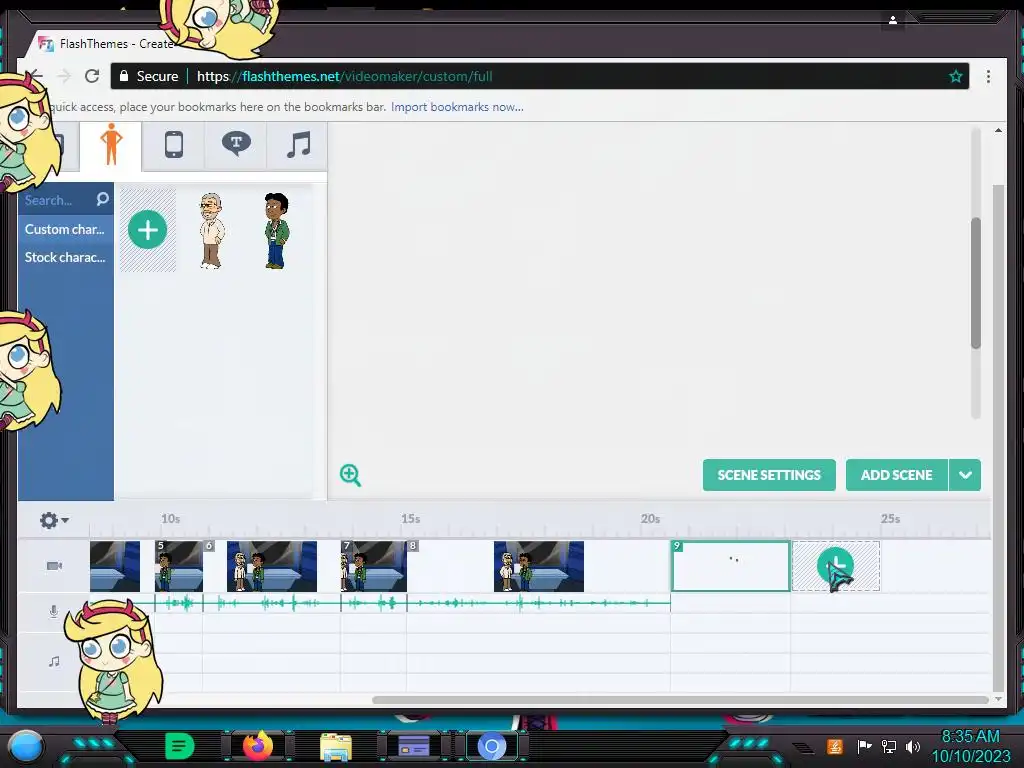Click the microphone voice track icon

click(x=54, y=611)
